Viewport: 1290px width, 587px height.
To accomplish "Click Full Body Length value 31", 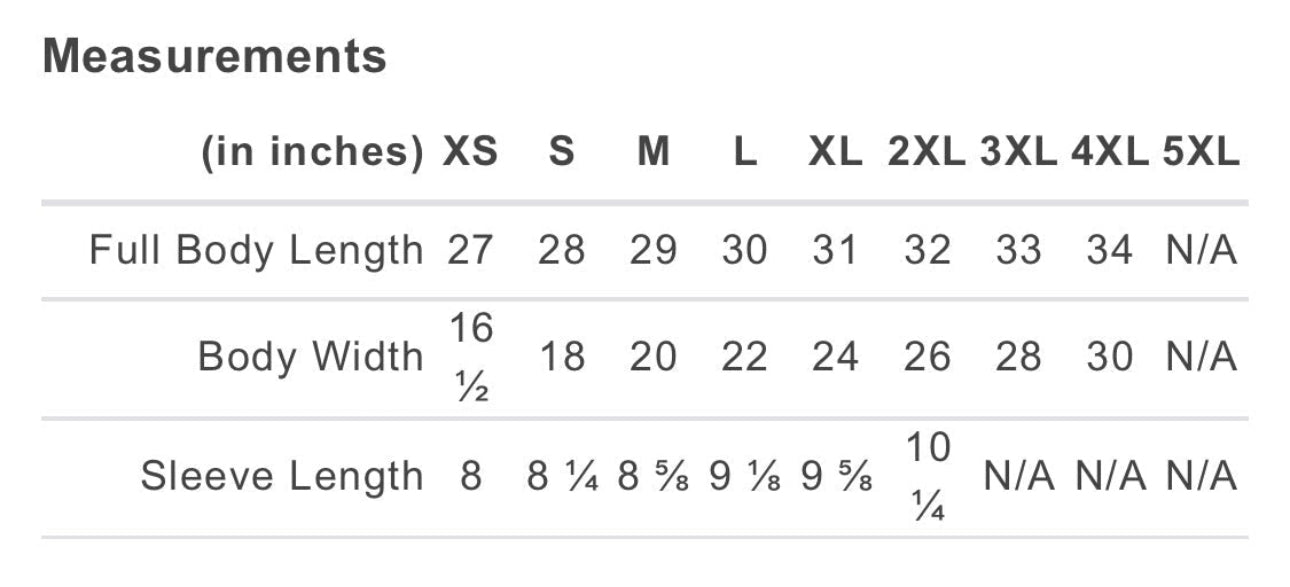I will [834, 250].
